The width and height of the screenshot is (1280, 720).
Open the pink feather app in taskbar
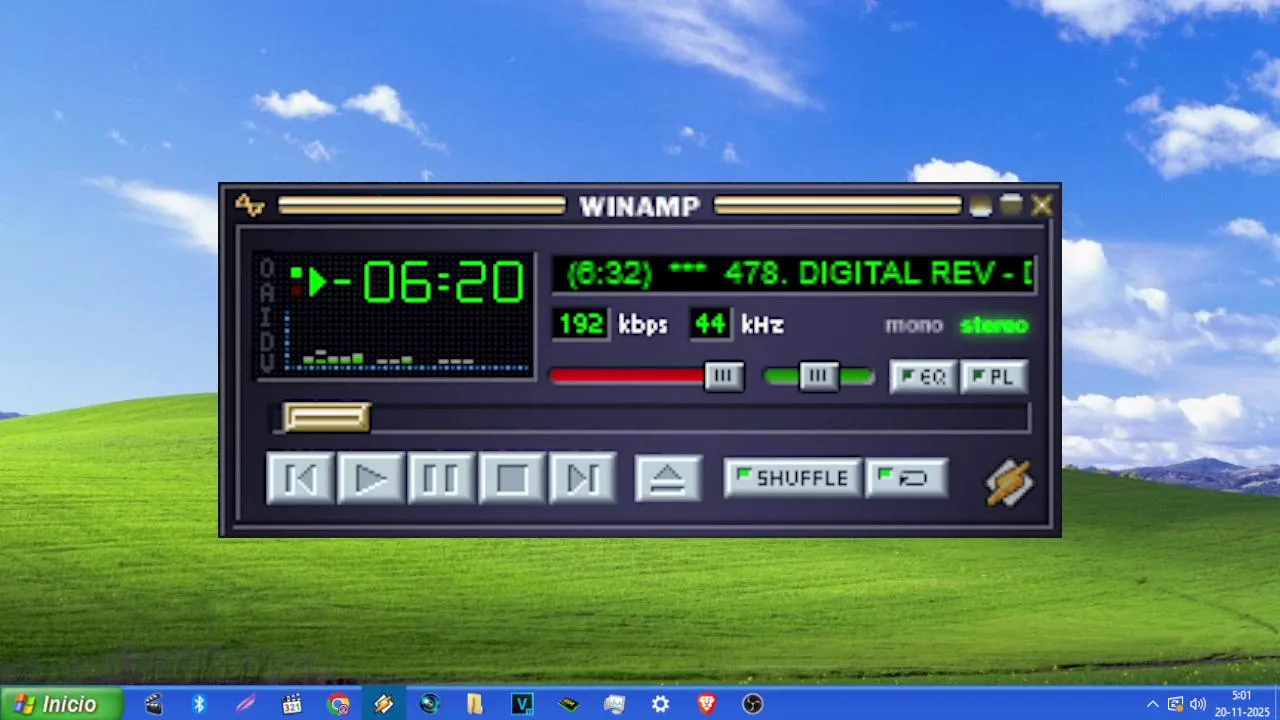point(245,704)
